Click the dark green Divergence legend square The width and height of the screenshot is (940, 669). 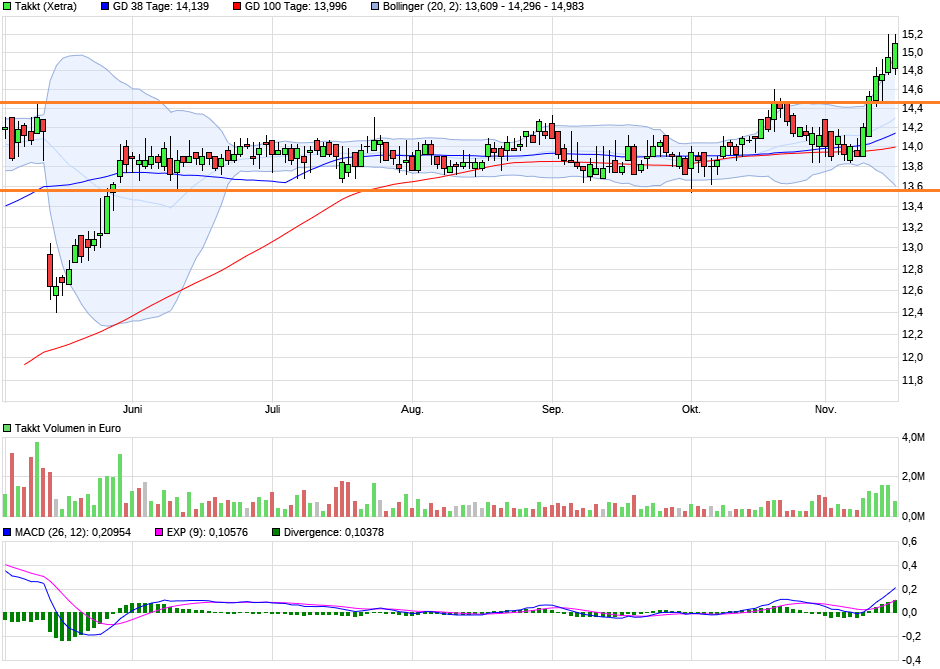[x=277, y=533]
